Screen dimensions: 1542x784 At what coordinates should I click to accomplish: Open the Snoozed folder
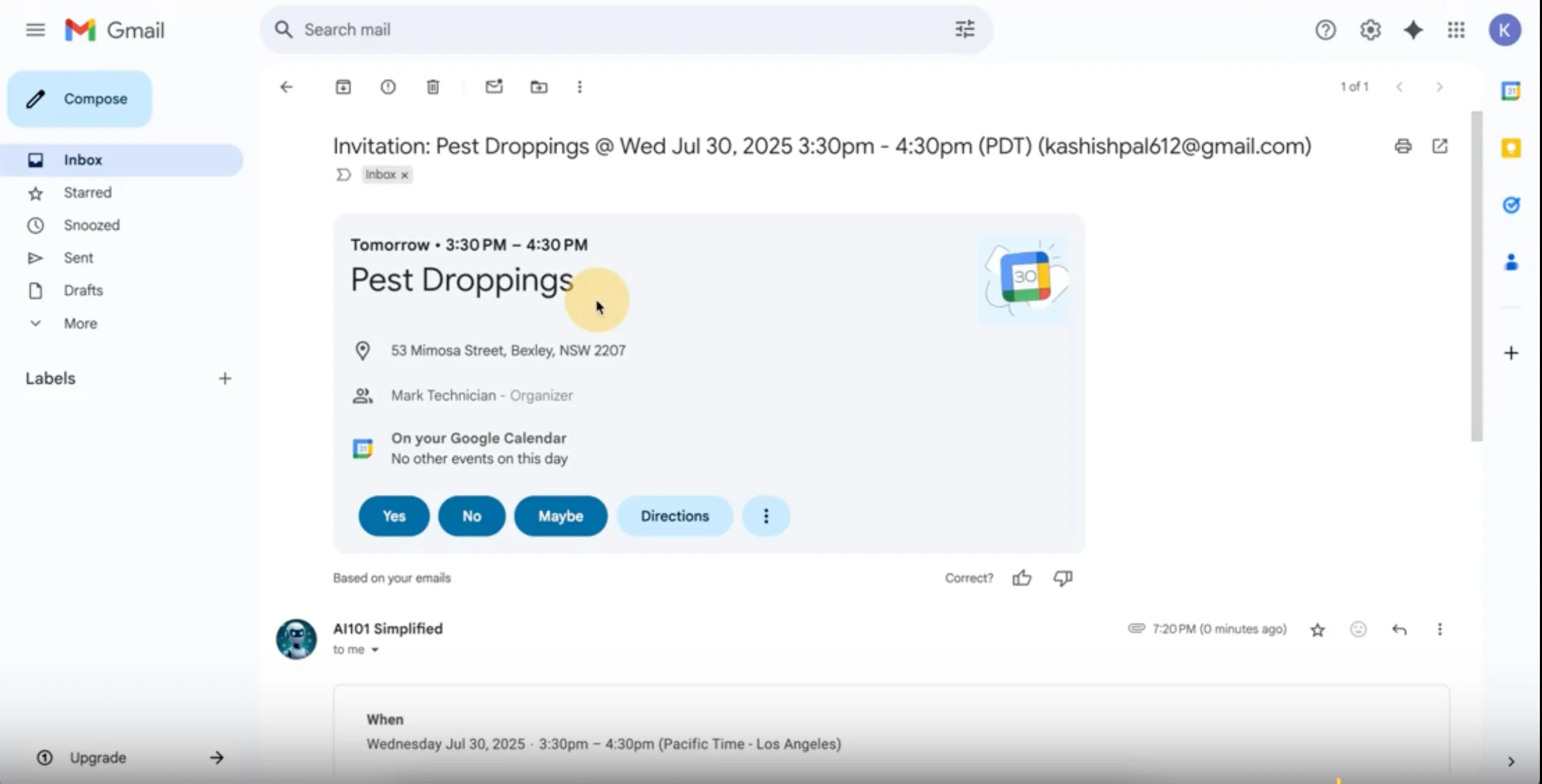[92, 226]
